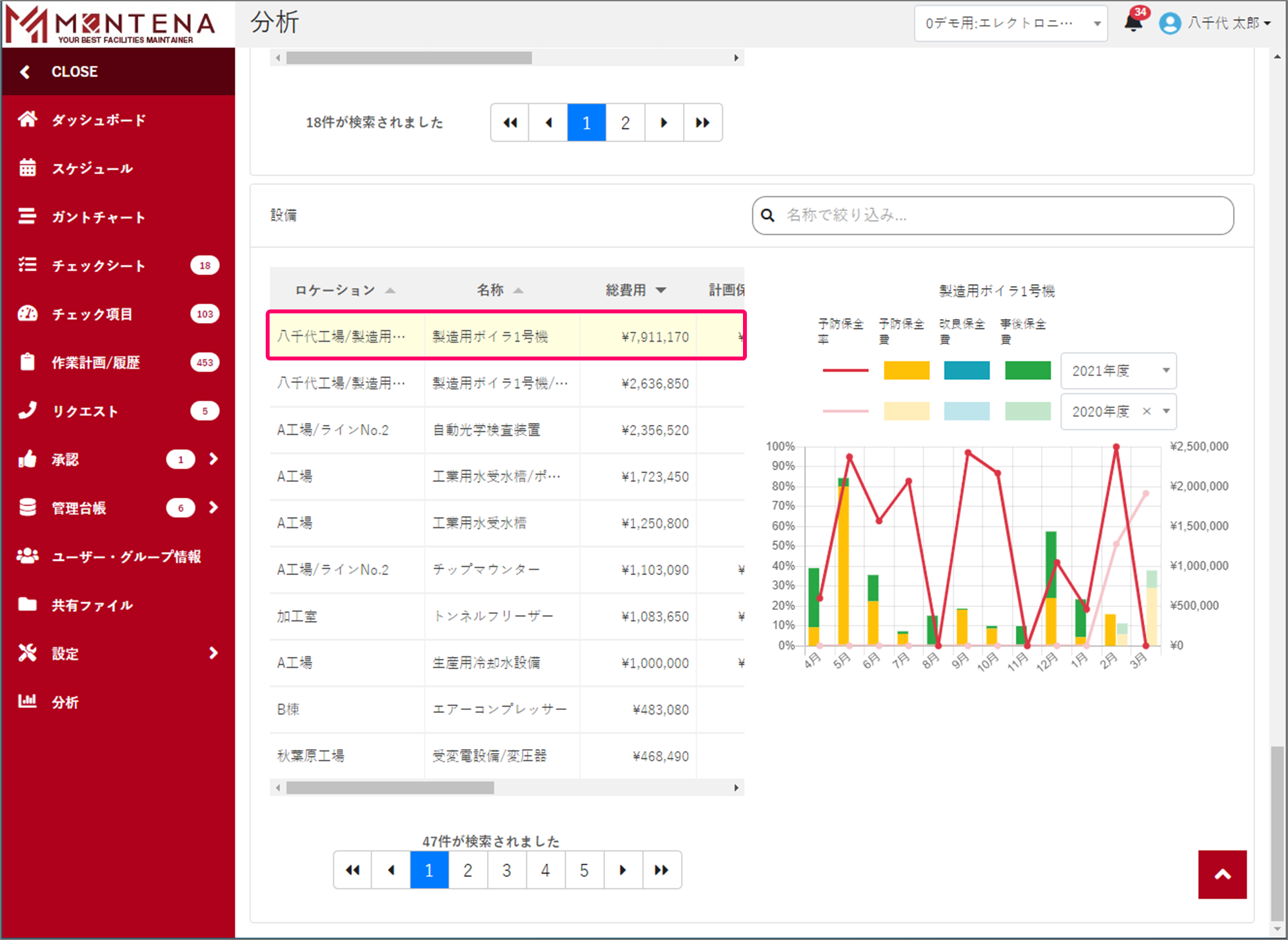
Task: Open 共有ファイル folder in sidebar
Action: (27, 605)
